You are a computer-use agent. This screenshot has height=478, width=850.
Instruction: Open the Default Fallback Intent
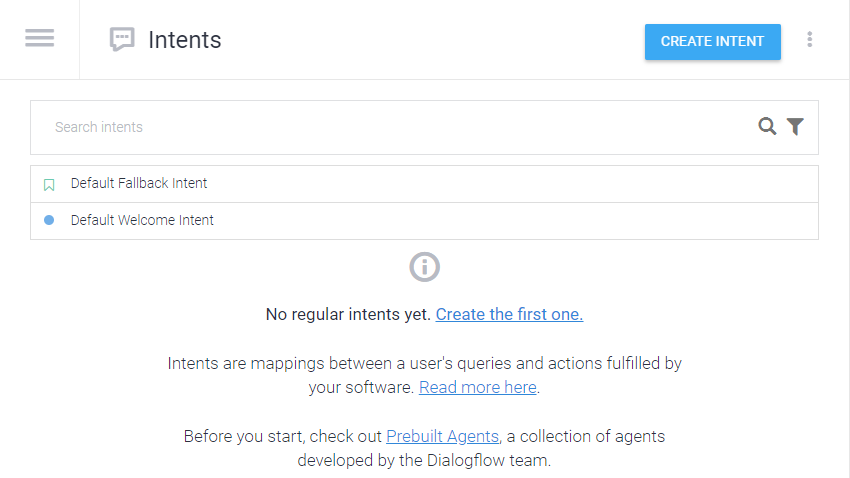(x=139, y=184)
